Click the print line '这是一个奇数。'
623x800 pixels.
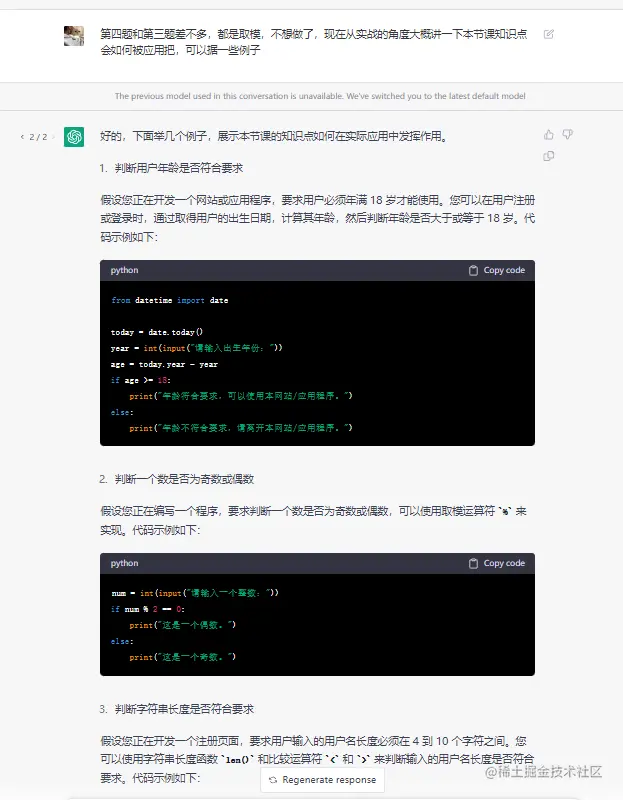[182, 657]
